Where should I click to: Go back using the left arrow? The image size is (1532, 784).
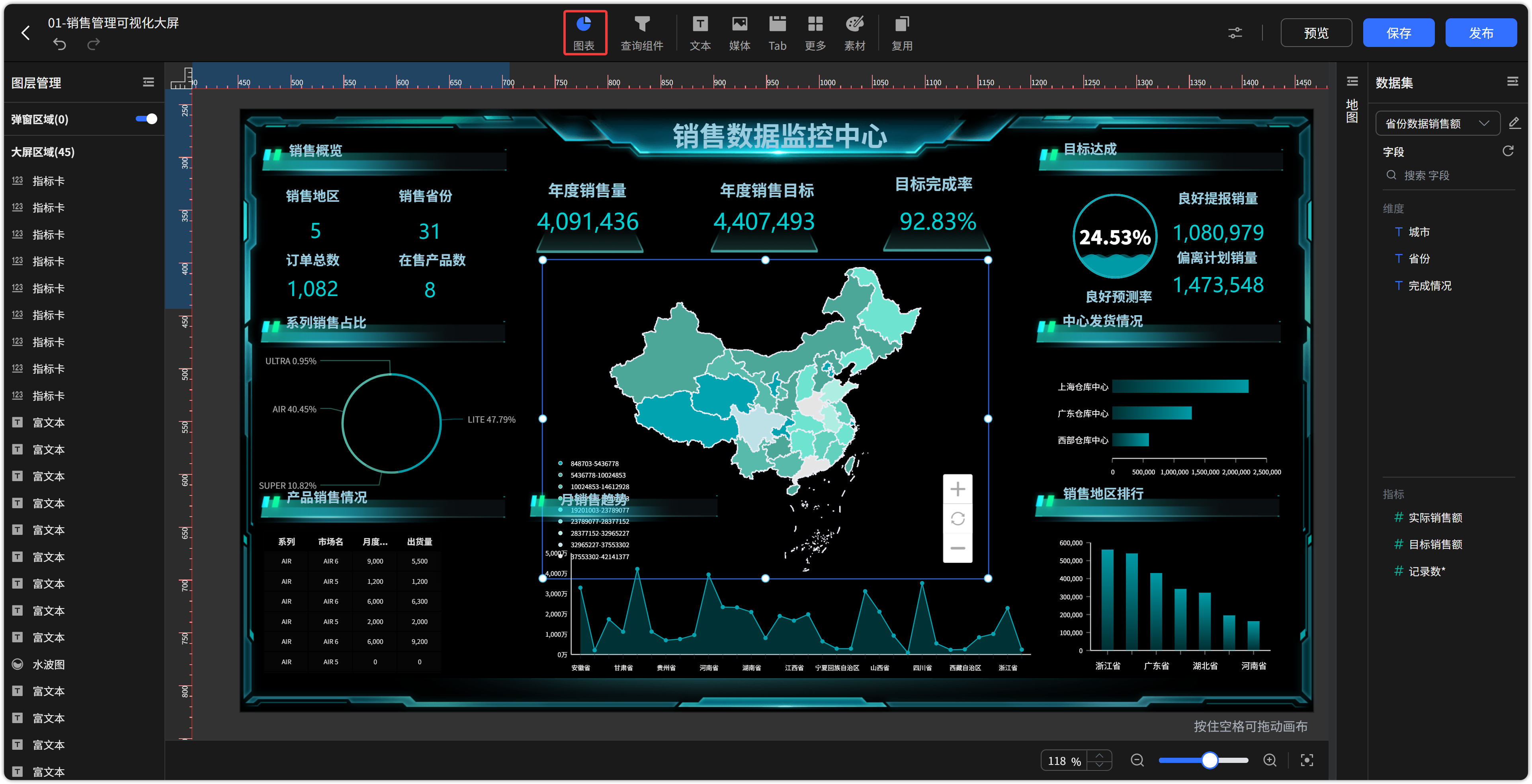point(25,33)
